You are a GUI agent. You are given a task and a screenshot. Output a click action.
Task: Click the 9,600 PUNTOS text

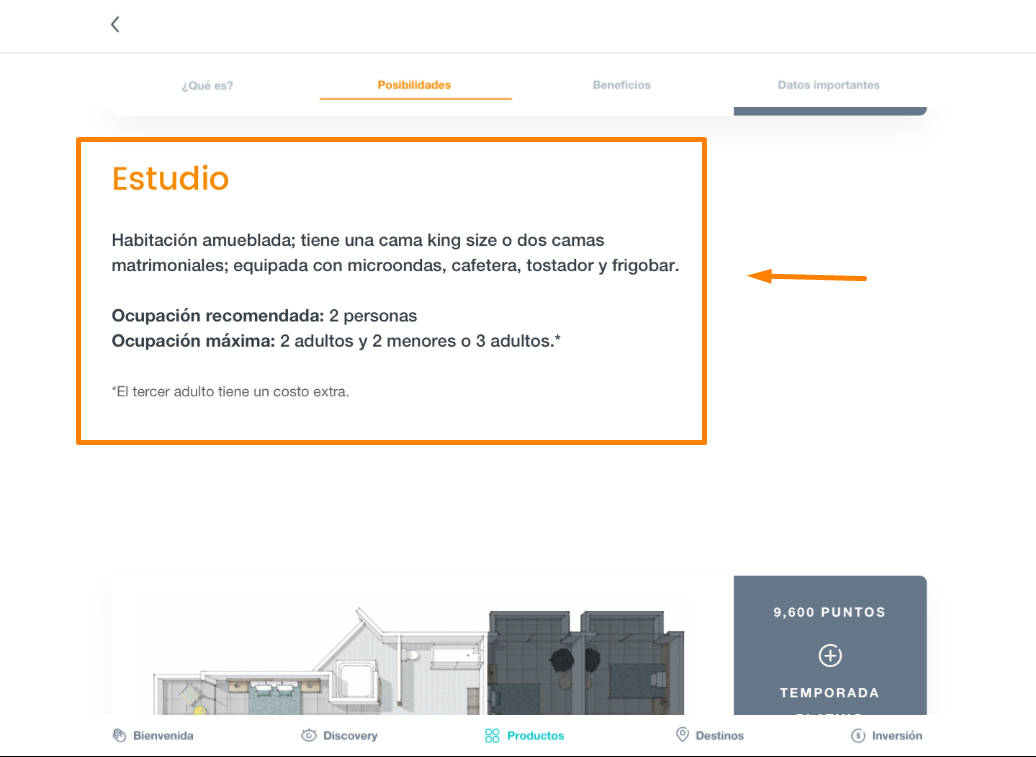[829, 612]
